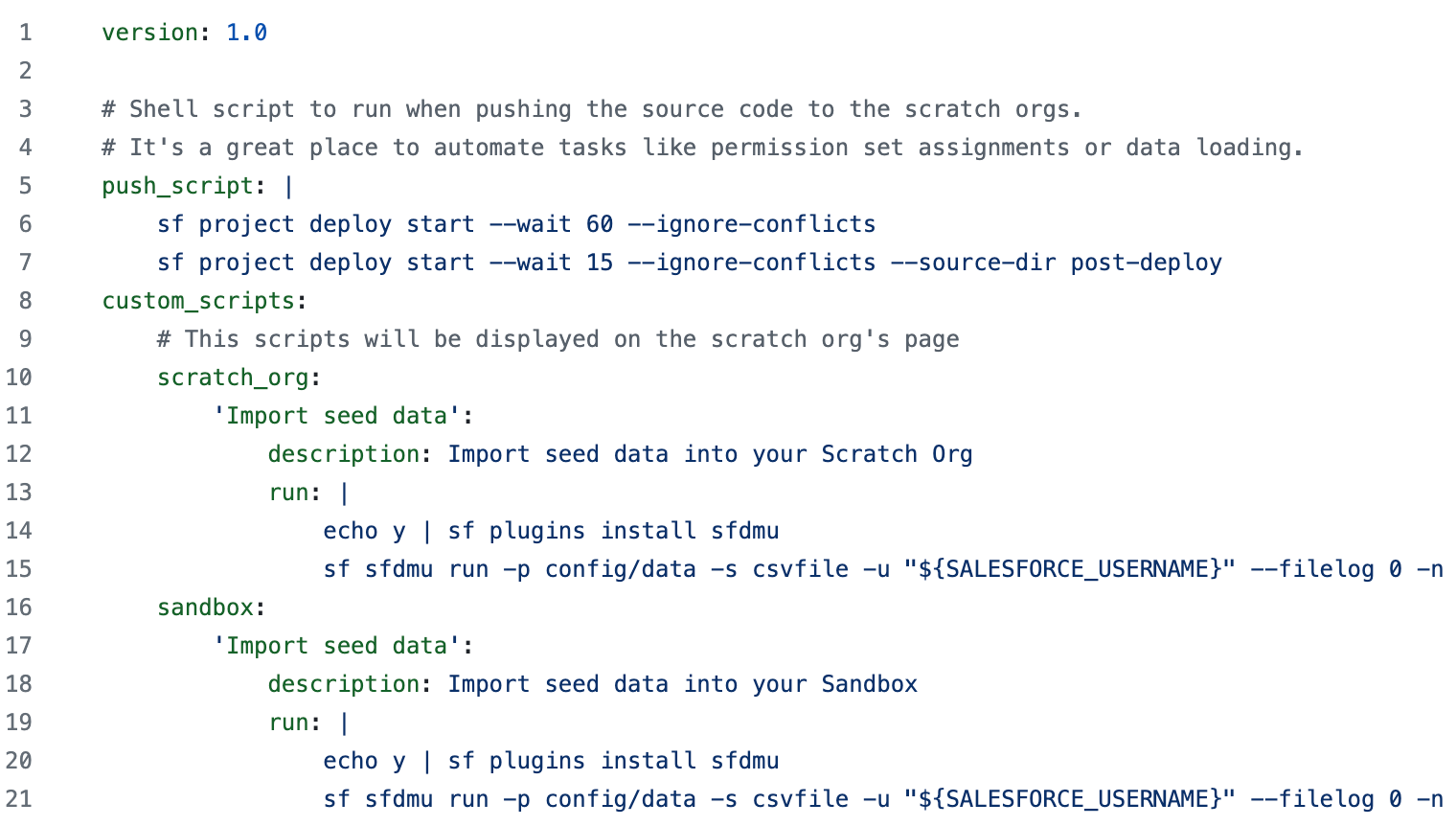
Task: Click the 'sandbox' key
Action: [205, 608]
